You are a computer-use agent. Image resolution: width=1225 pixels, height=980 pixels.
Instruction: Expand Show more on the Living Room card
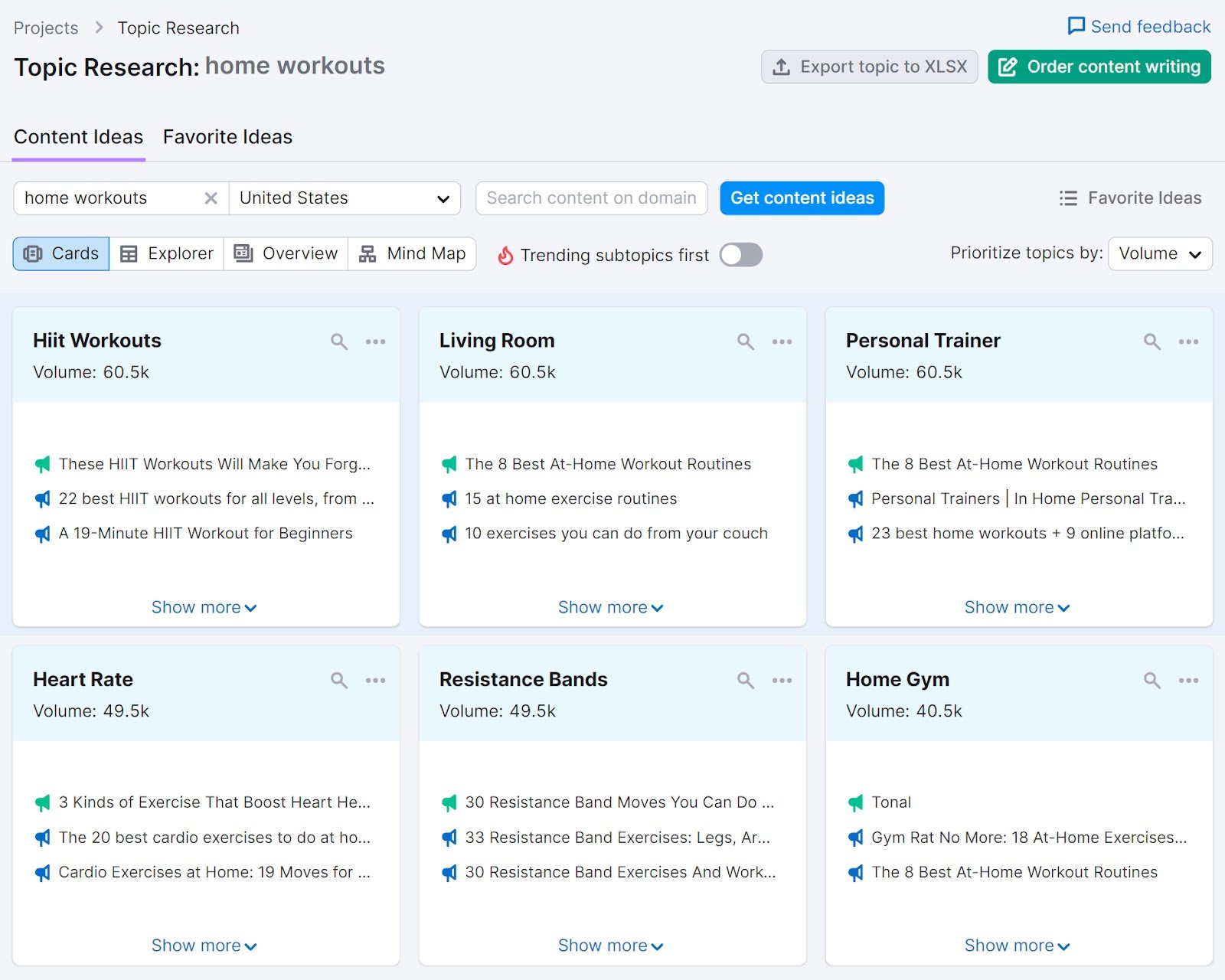click(x=610, y=606)
